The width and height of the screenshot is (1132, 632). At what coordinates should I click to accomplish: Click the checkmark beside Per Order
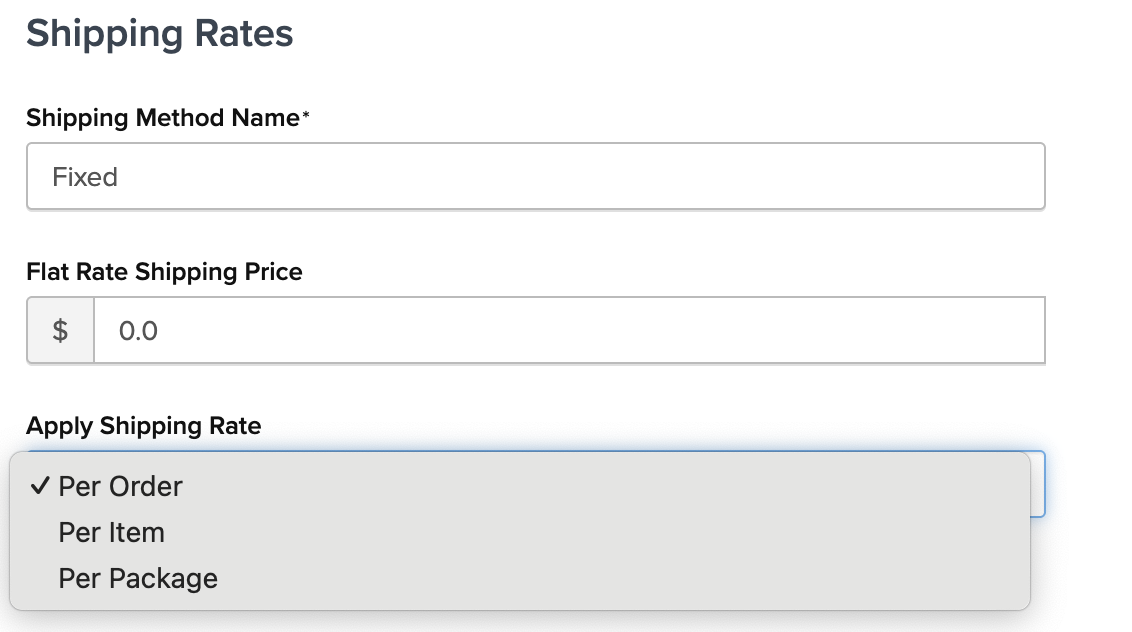click(40, 486)
